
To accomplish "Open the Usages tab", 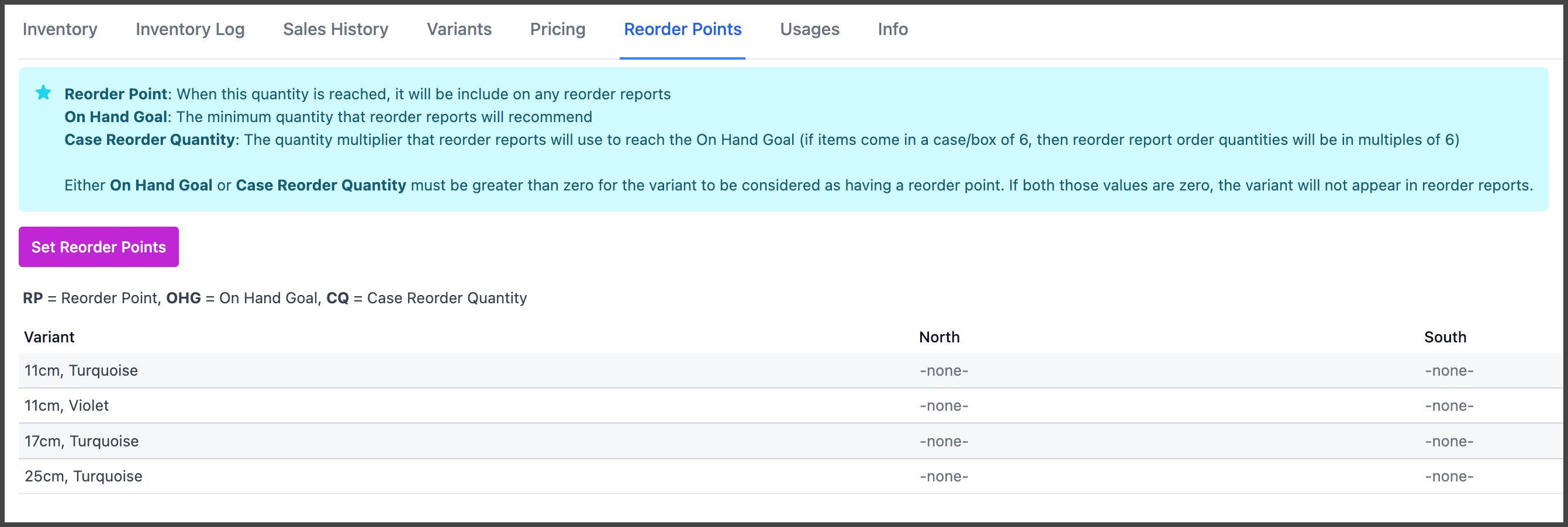I will (810, 29).
